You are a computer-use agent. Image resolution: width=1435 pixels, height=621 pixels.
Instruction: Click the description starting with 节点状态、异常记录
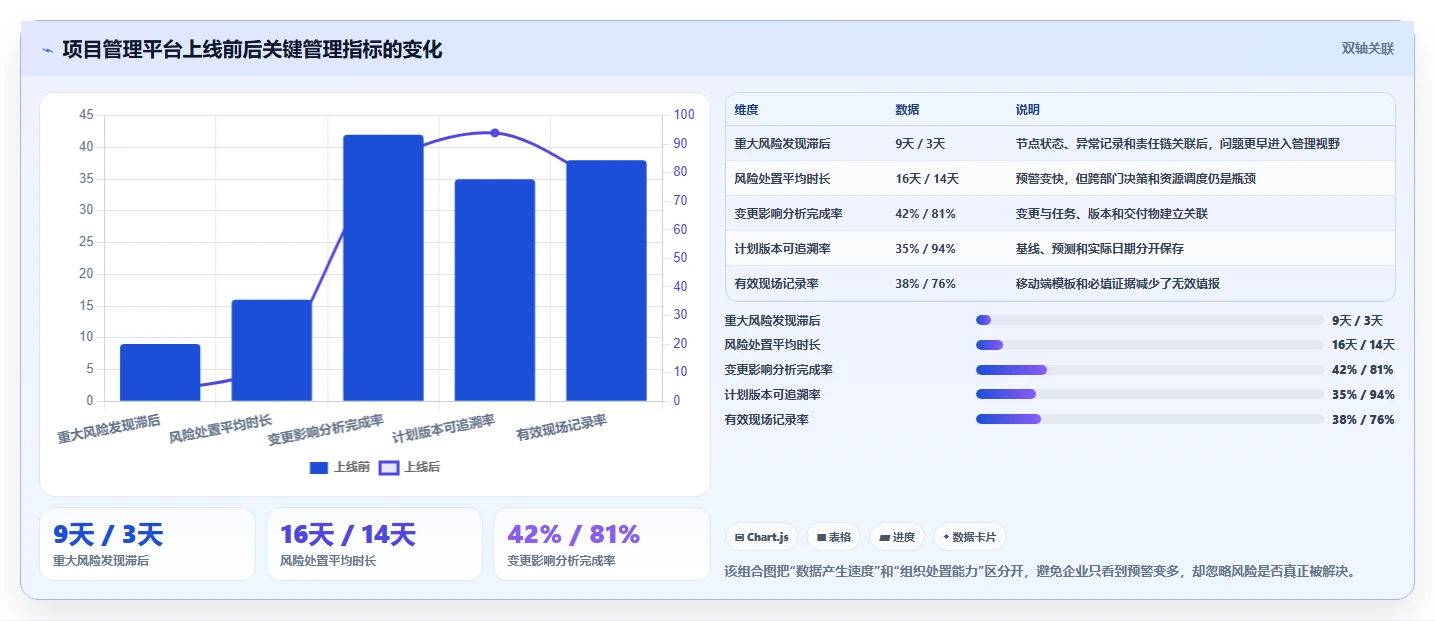[x=1177, y=144]
